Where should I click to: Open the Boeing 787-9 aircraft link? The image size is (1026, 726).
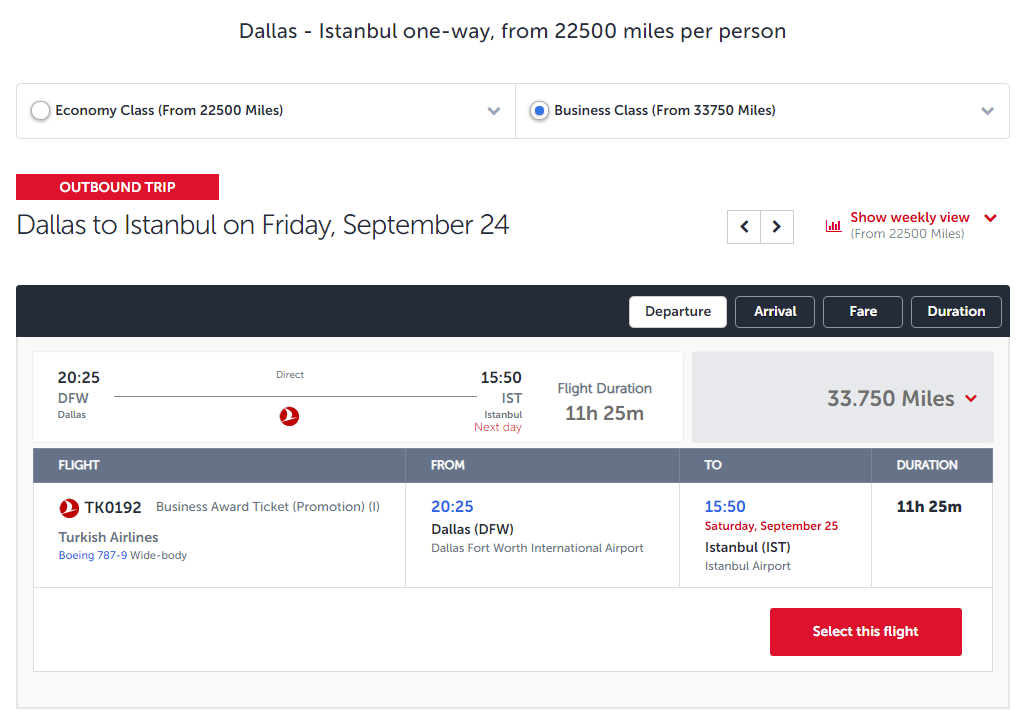(93, 555)
